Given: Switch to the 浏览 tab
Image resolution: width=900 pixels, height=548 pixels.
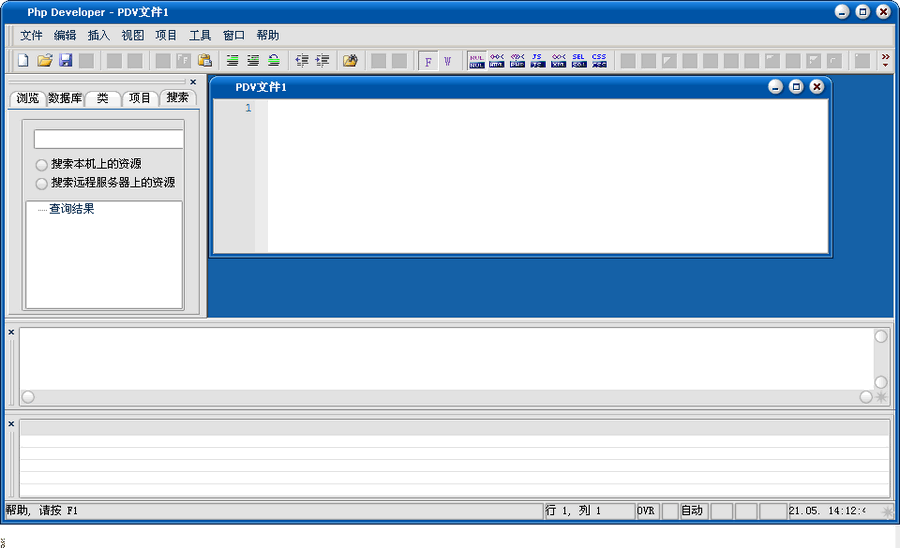Looking at the screenshot, I should tap(28, 99).
